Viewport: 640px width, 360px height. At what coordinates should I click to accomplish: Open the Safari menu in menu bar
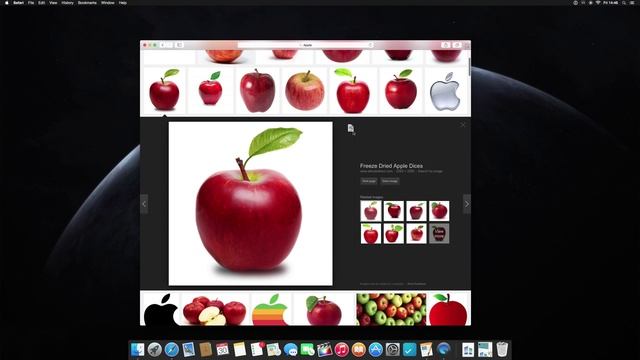pos(18,3)
